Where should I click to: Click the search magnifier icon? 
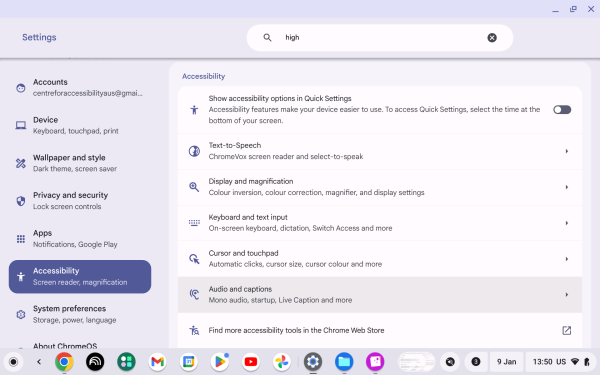(267, 38)
